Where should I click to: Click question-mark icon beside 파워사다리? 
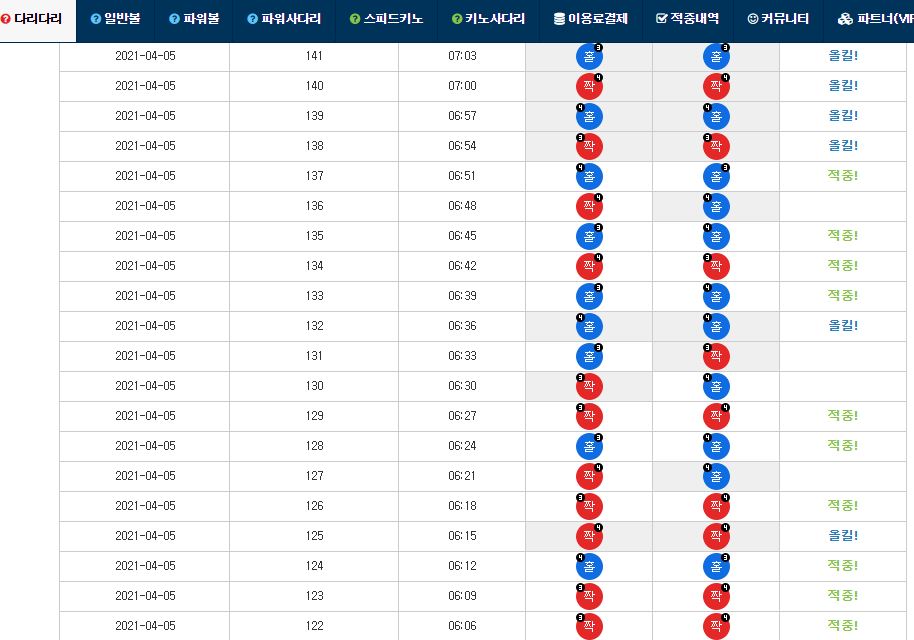[x=252, y=19]
